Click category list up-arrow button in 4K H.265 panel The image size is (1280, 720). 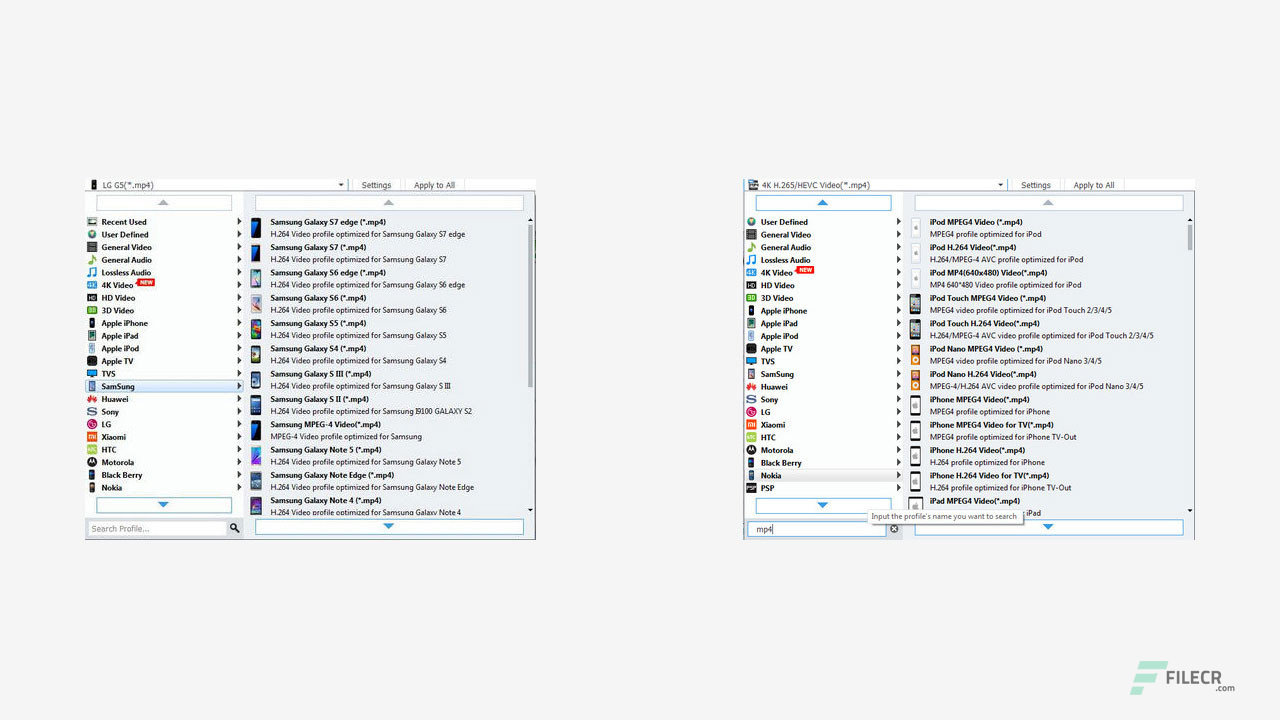(823, 203)
